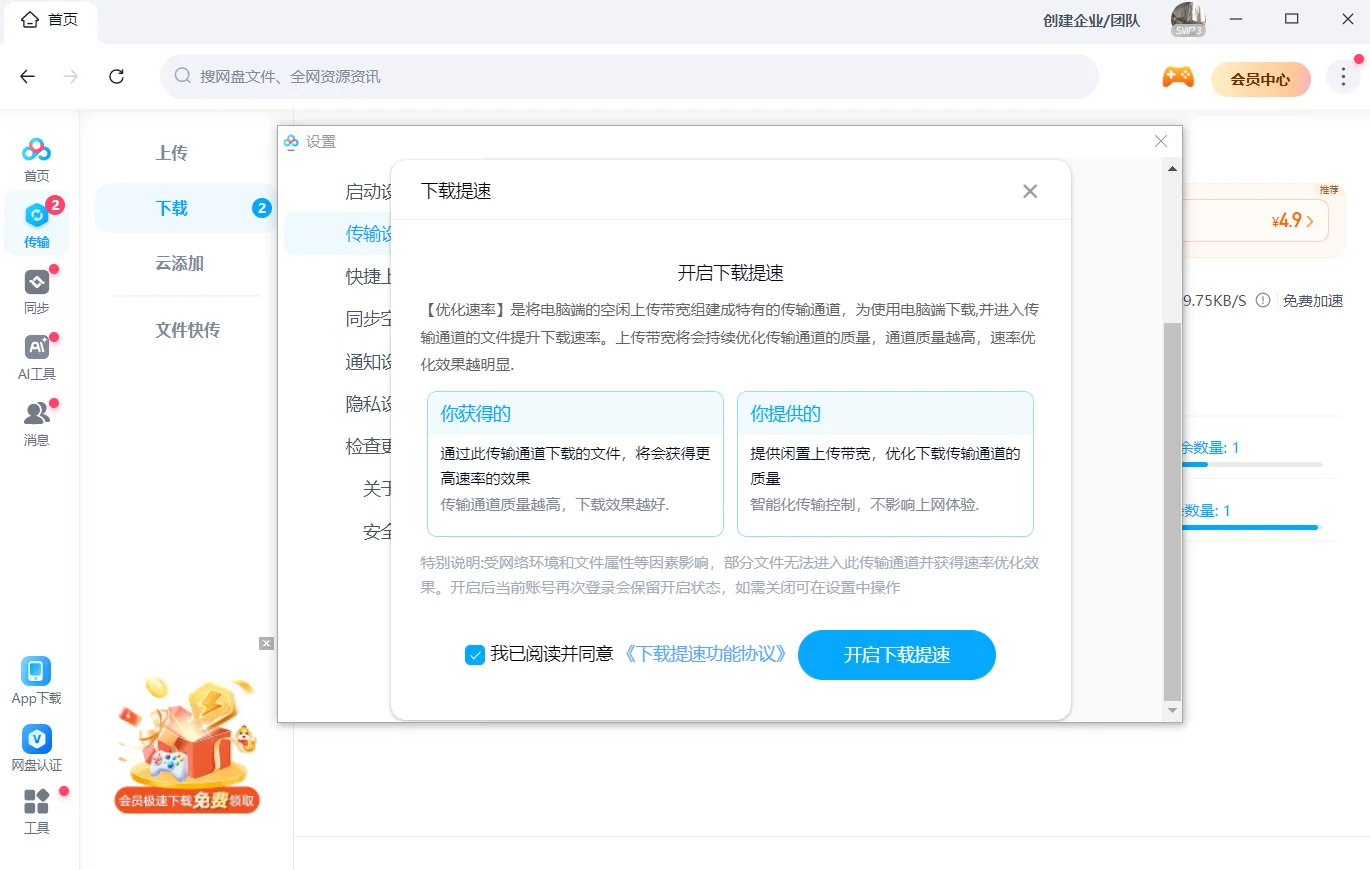1370x870 pixels.
Task: Open the three-dot overflow menu top right
Action: point(1343,76)
